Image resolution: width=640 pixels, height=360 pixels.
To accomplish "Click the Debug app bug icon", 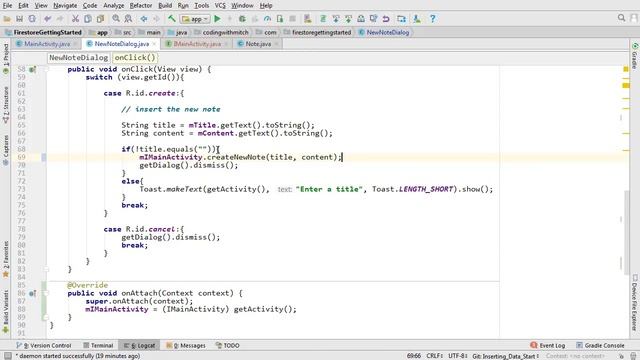I will click(242, 19).
